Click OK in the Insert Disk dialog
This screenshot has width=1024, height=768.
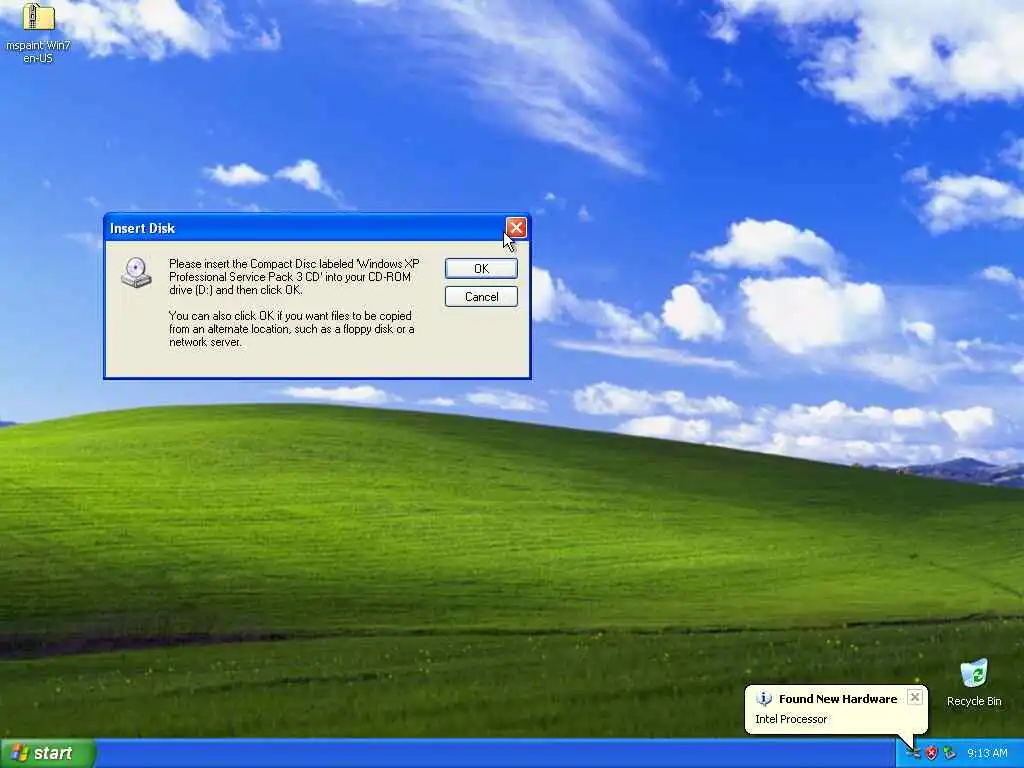(x=481, y=268)
